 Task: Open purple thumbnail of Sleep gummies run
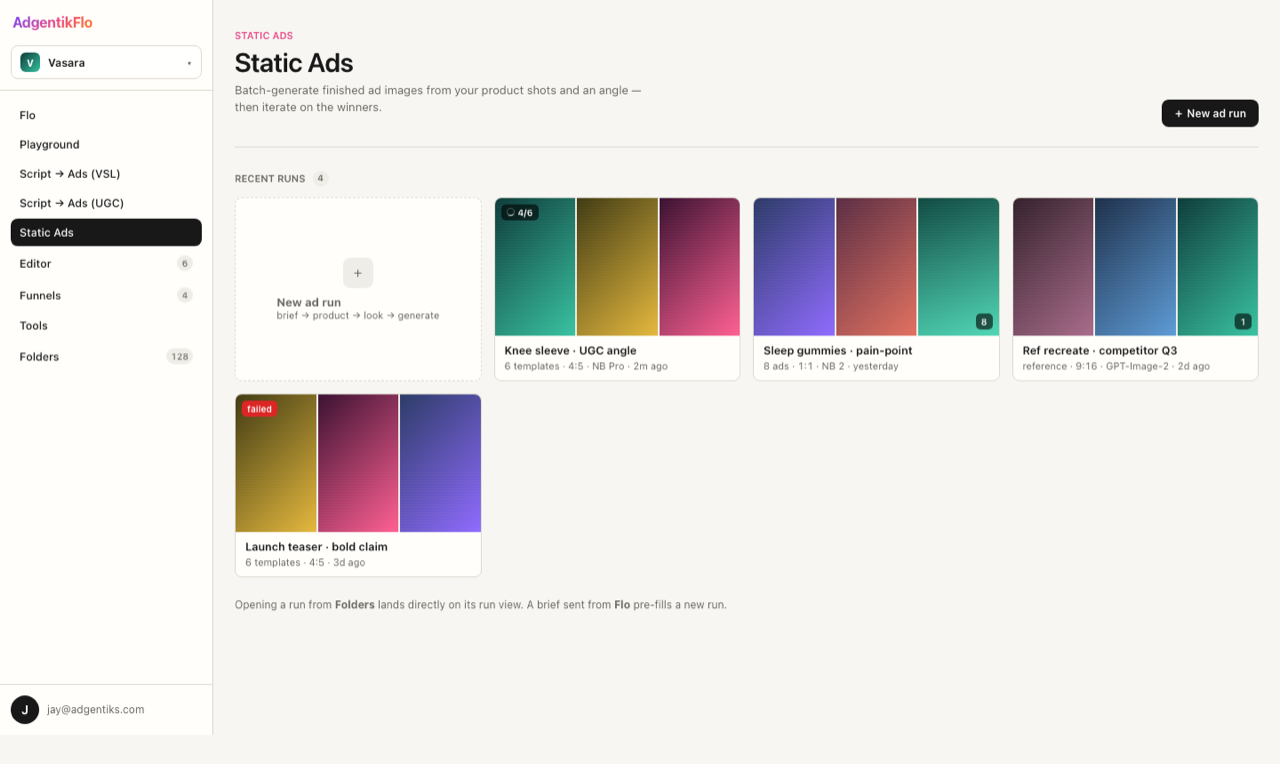(x=794, y=267)
